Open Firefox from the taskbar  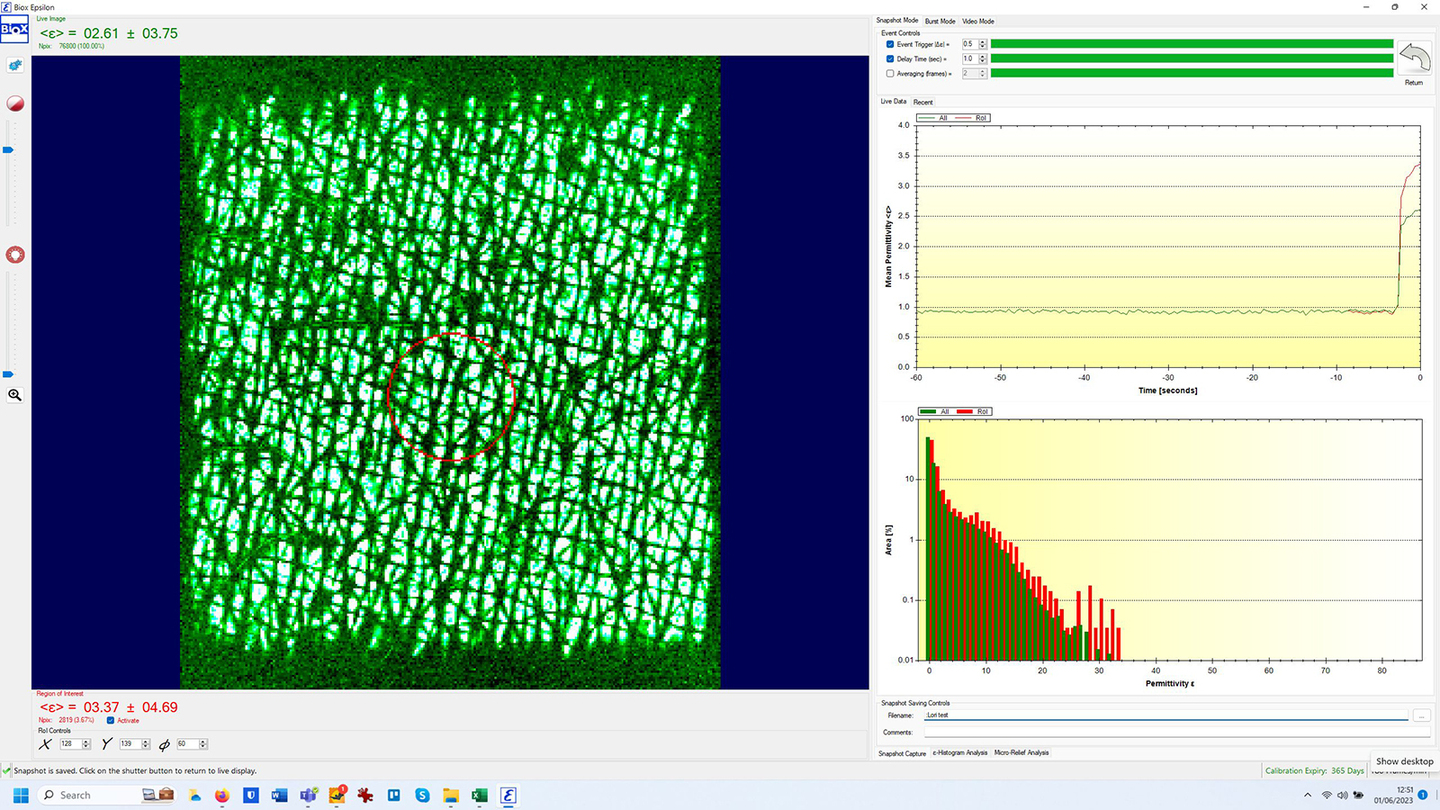(x=222, y=795)
